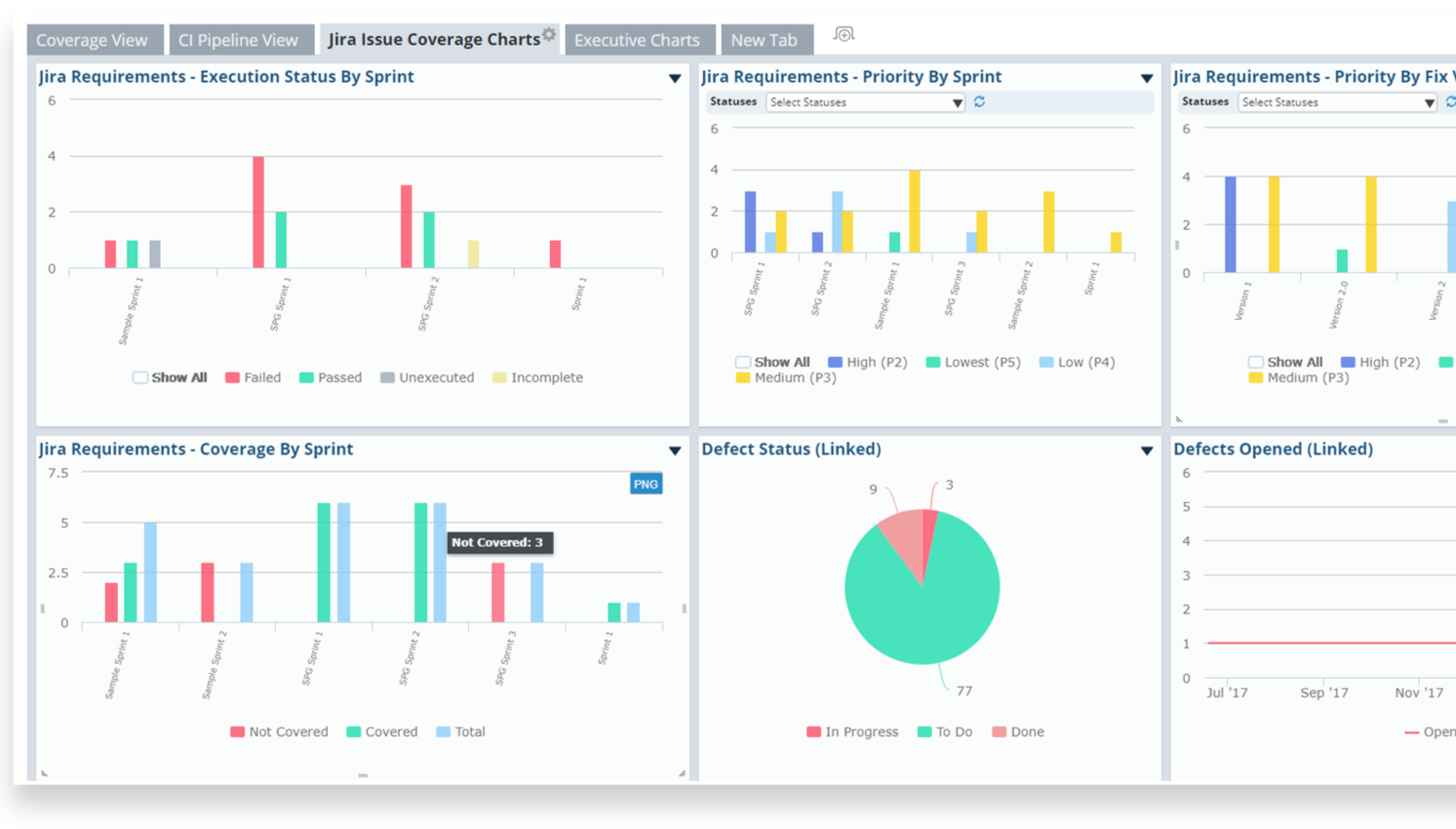Click the Failed legend color swatch

[x=232, y=377]
